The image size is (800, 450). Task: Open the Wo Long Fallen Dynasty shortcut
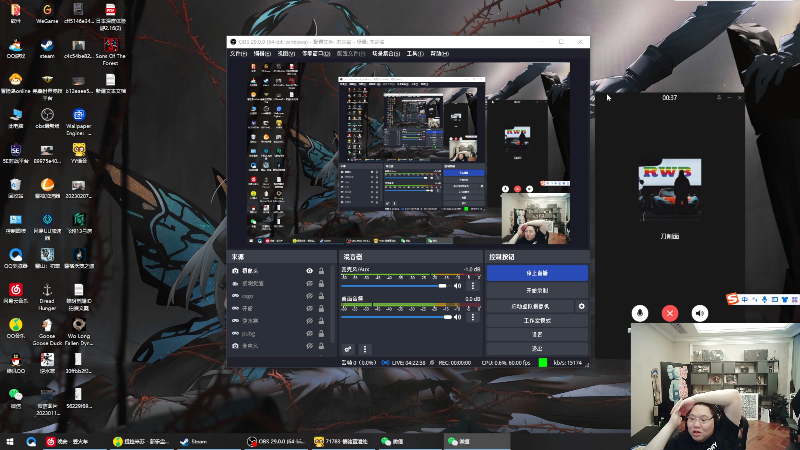[79, 332]
